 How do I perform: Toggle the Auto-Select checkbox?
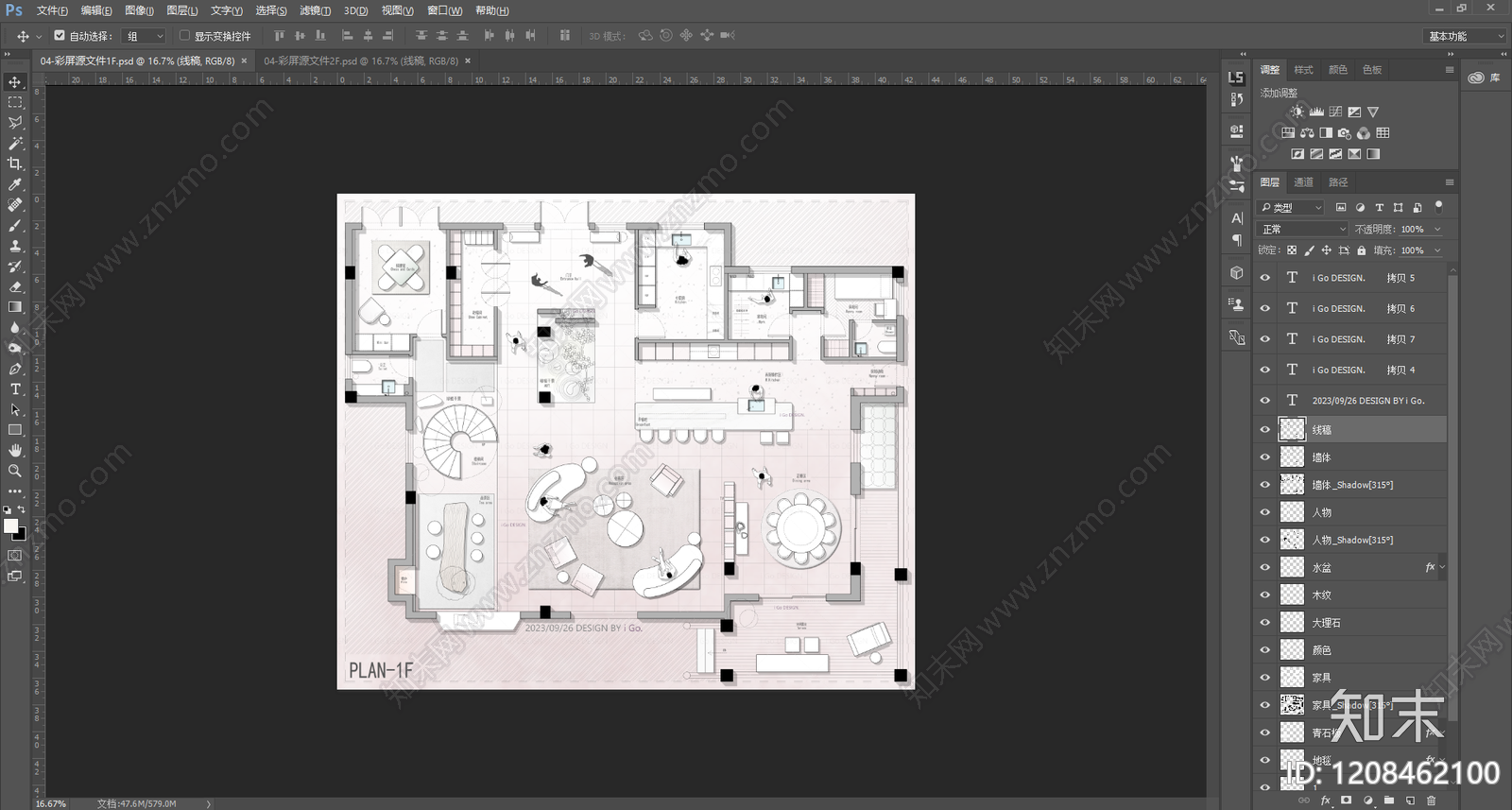[60, 36]
